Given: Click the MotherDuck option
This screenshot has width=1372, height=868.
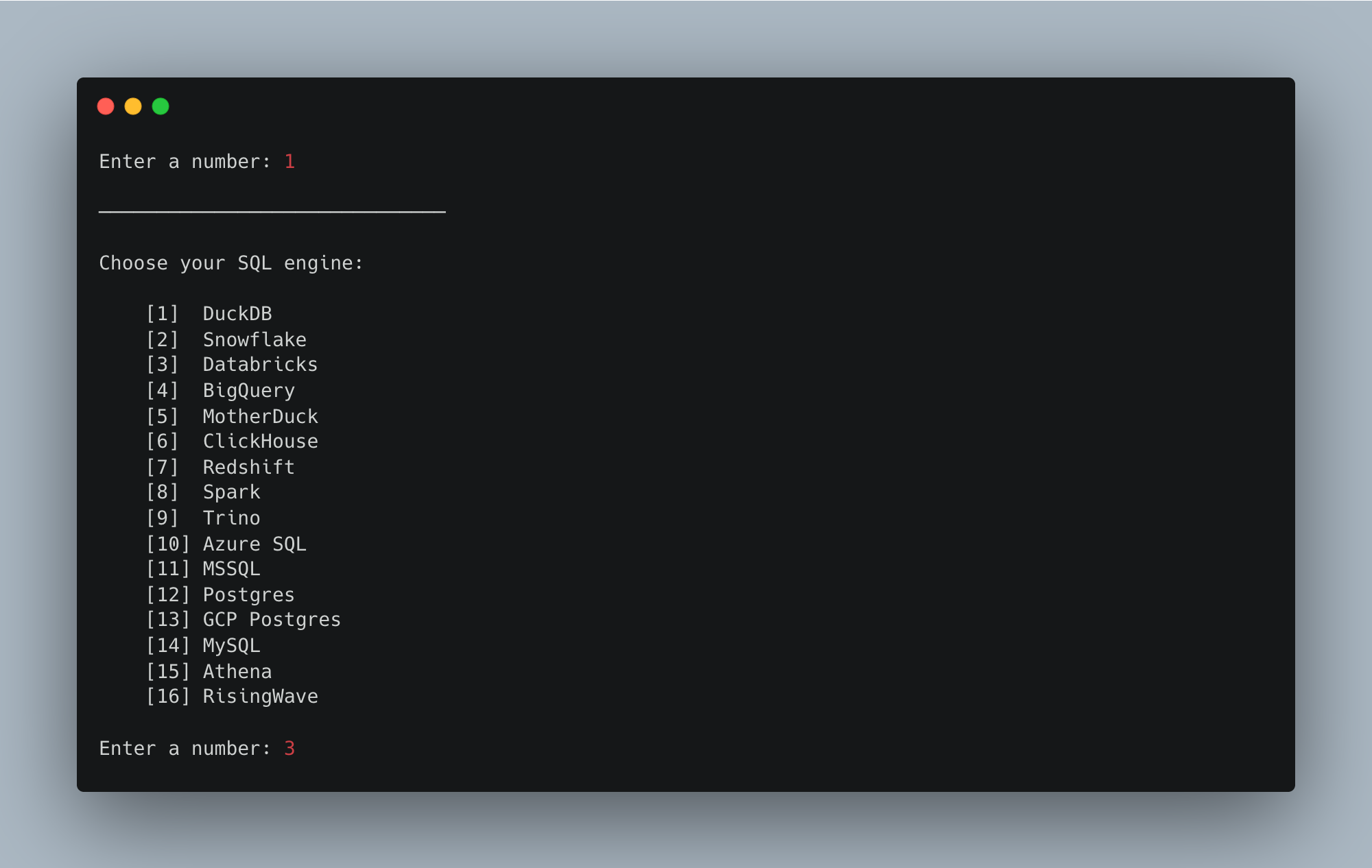Looking at the screenshot, I should (x=260, y=416).
